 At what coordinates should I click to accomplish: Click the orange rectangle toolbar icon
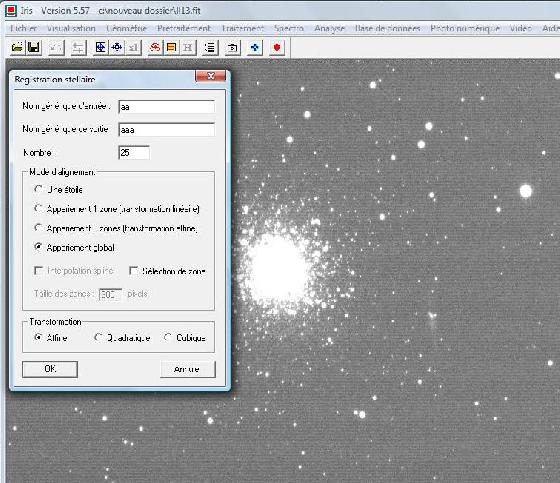pos(171,48)
